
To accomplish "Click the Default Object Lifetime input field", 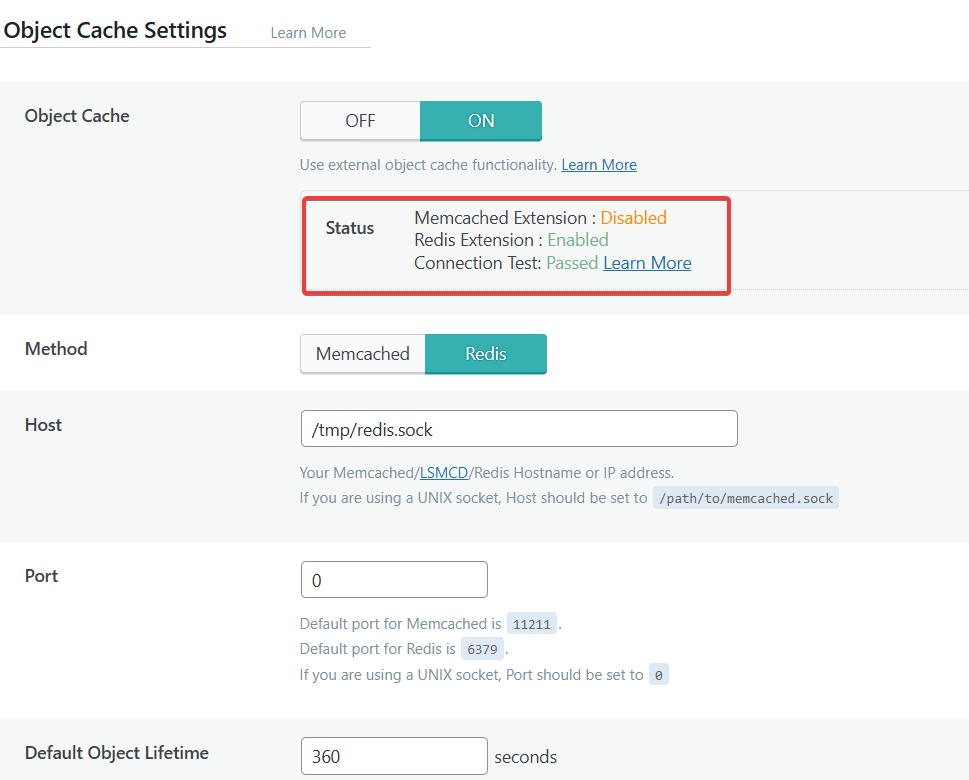I will 394,756.
